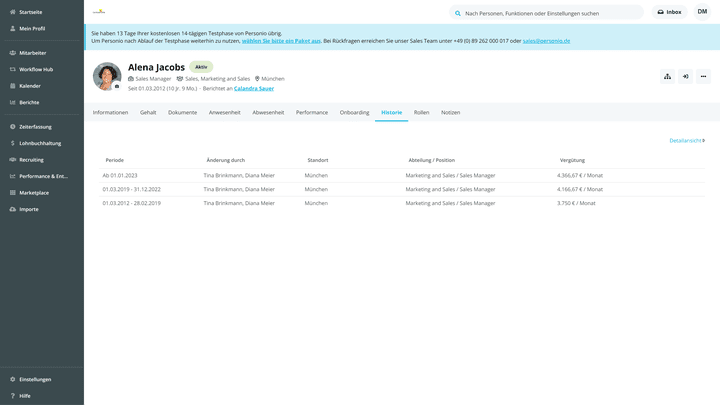The height and width of the screenshot is (405, 720).
Task: Click the DM user avatar menu
Action: pyautogui.click(x=702, y=12)
